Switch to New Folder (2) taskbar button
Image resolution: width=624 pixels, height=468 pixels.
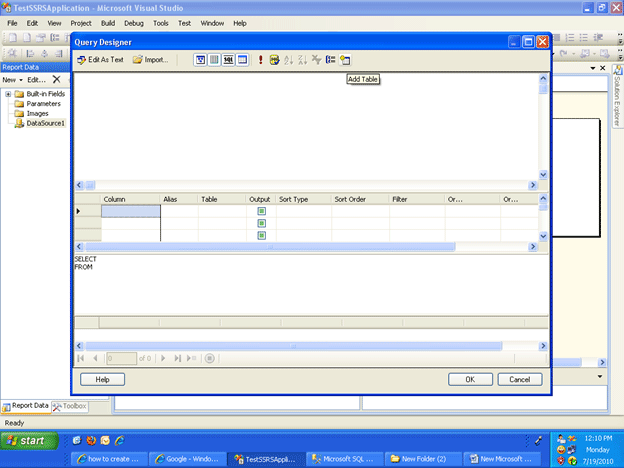(423, 459)
